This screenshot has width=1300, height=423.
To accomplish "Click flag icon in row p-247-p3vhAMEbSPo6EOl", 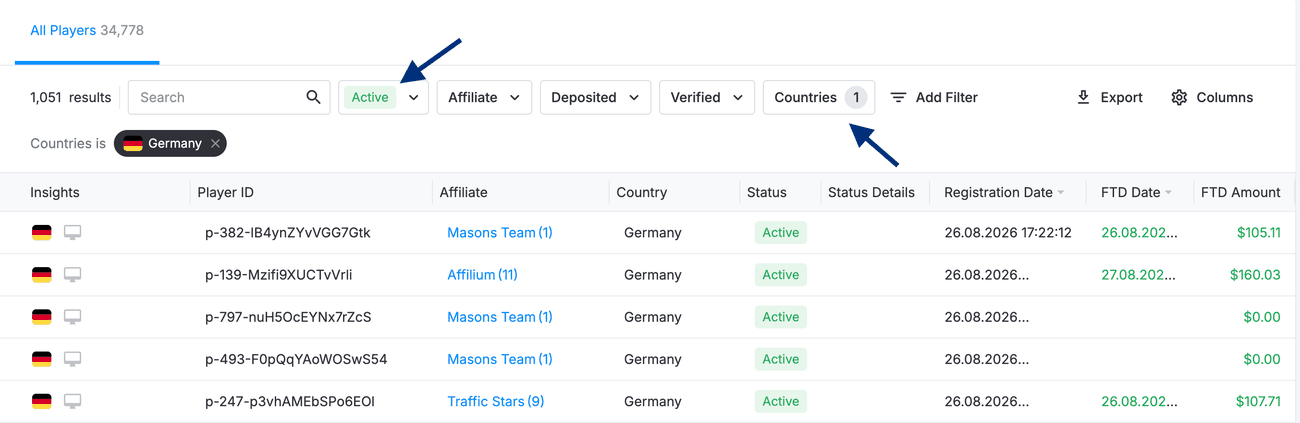I will coord(41,401).
